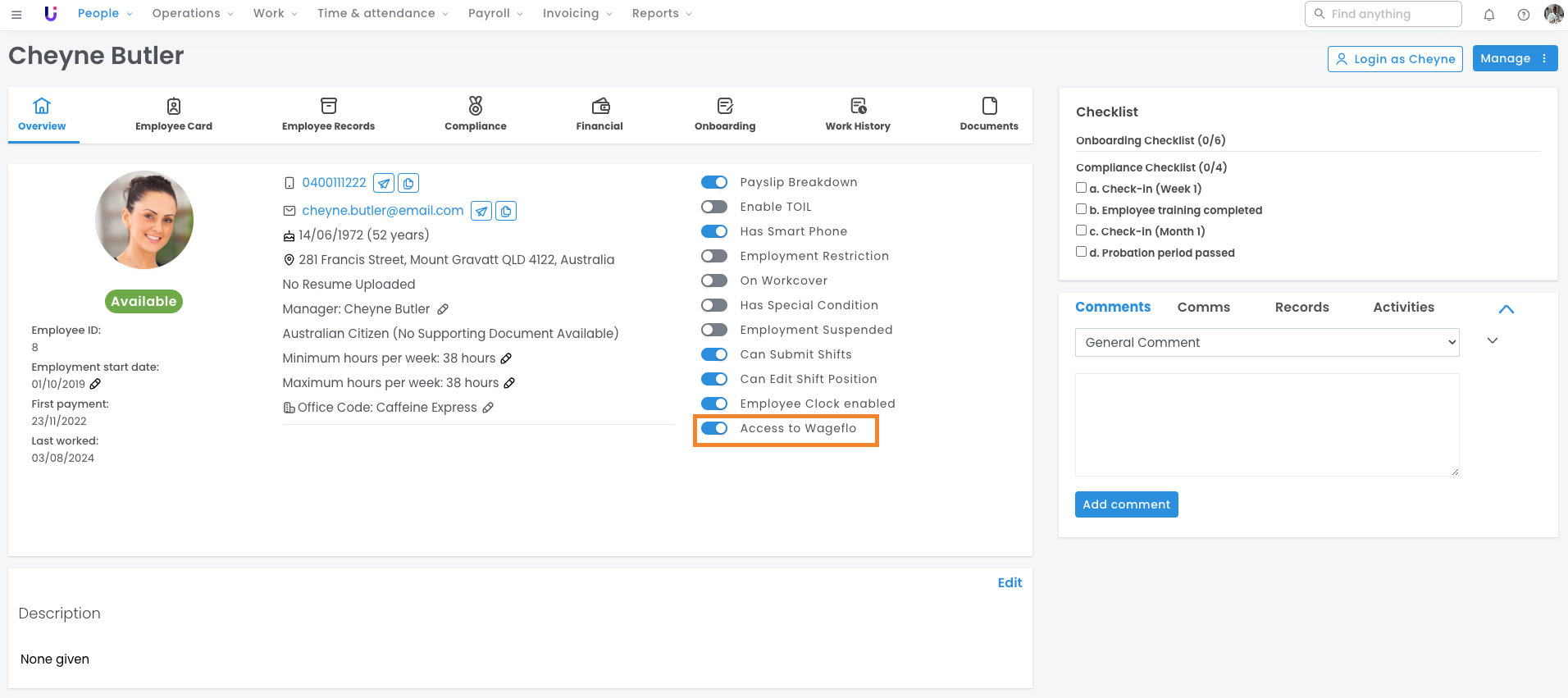1568x698 pixels.
Task: Enable the TOIL toggle
Action: coord(714,207)
